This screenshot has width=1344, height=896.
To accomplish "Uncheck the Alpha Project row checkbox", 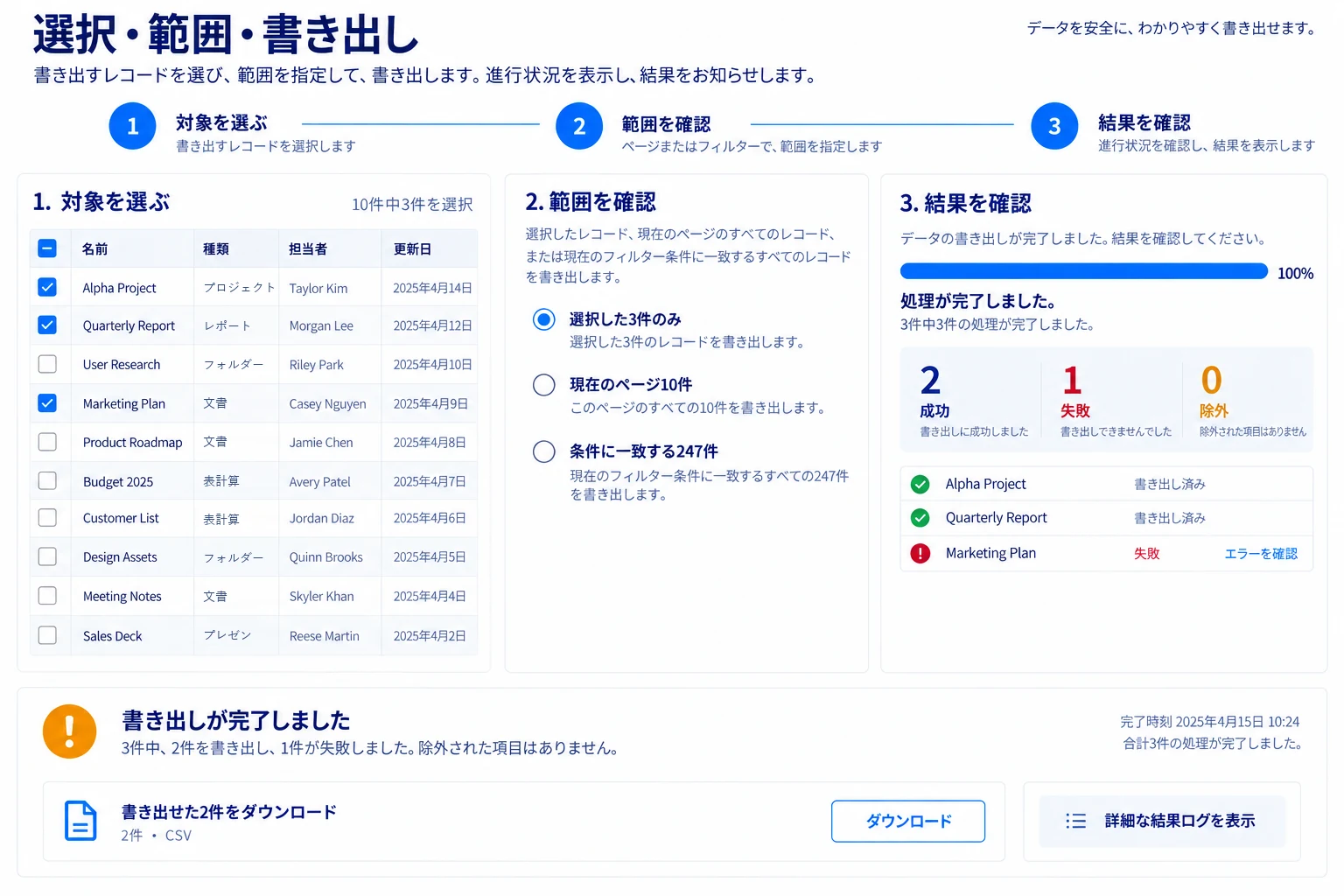I will tap(47, 287).
